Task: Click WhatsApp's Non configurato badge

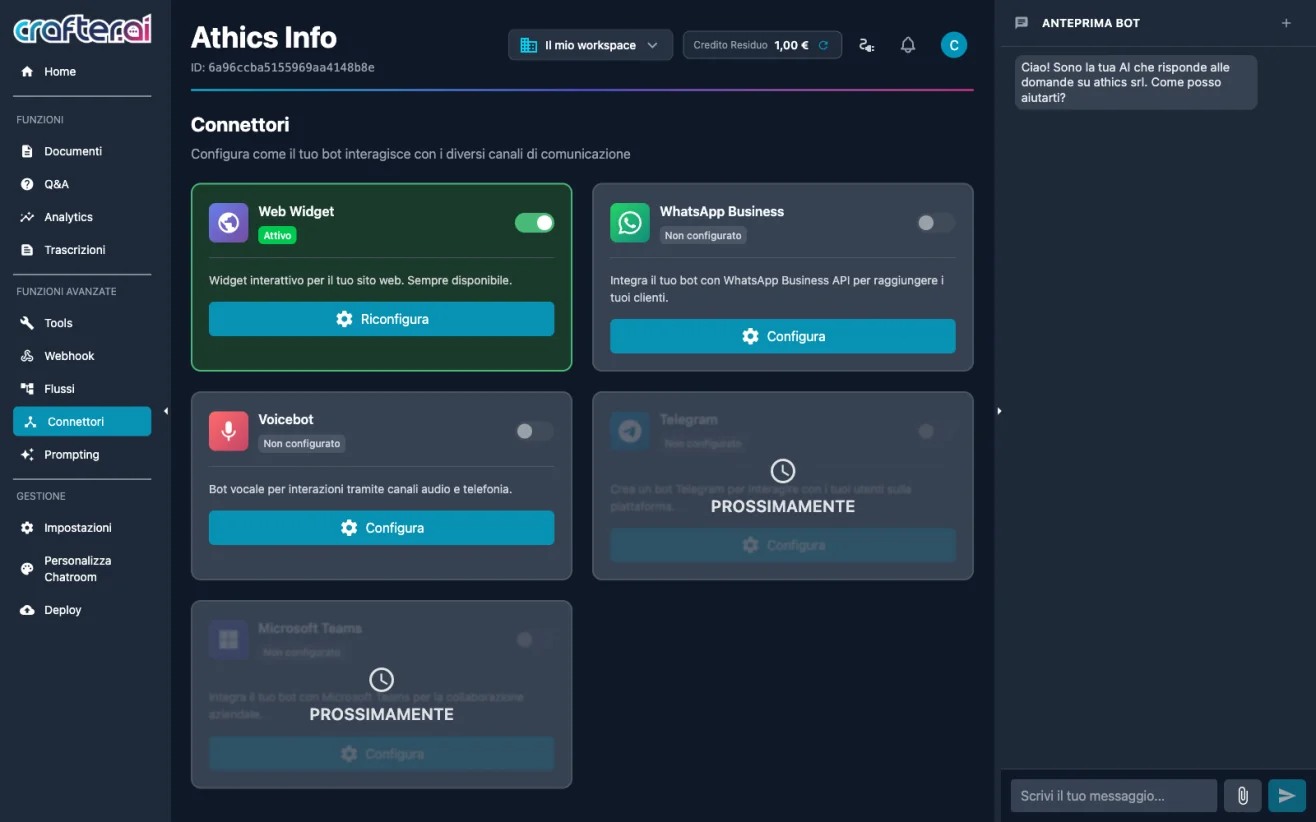Action: click(703, 236)
